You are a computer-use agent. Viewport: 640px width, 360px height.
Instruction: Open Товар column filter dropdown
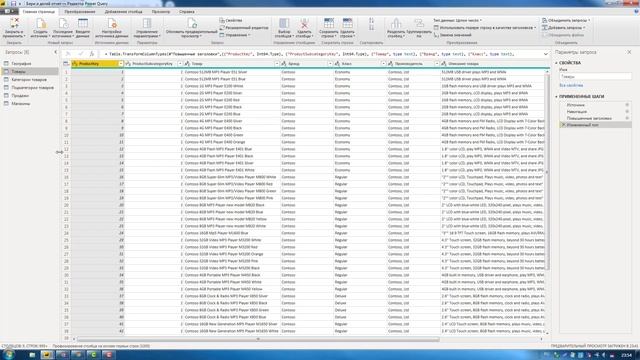277,64
